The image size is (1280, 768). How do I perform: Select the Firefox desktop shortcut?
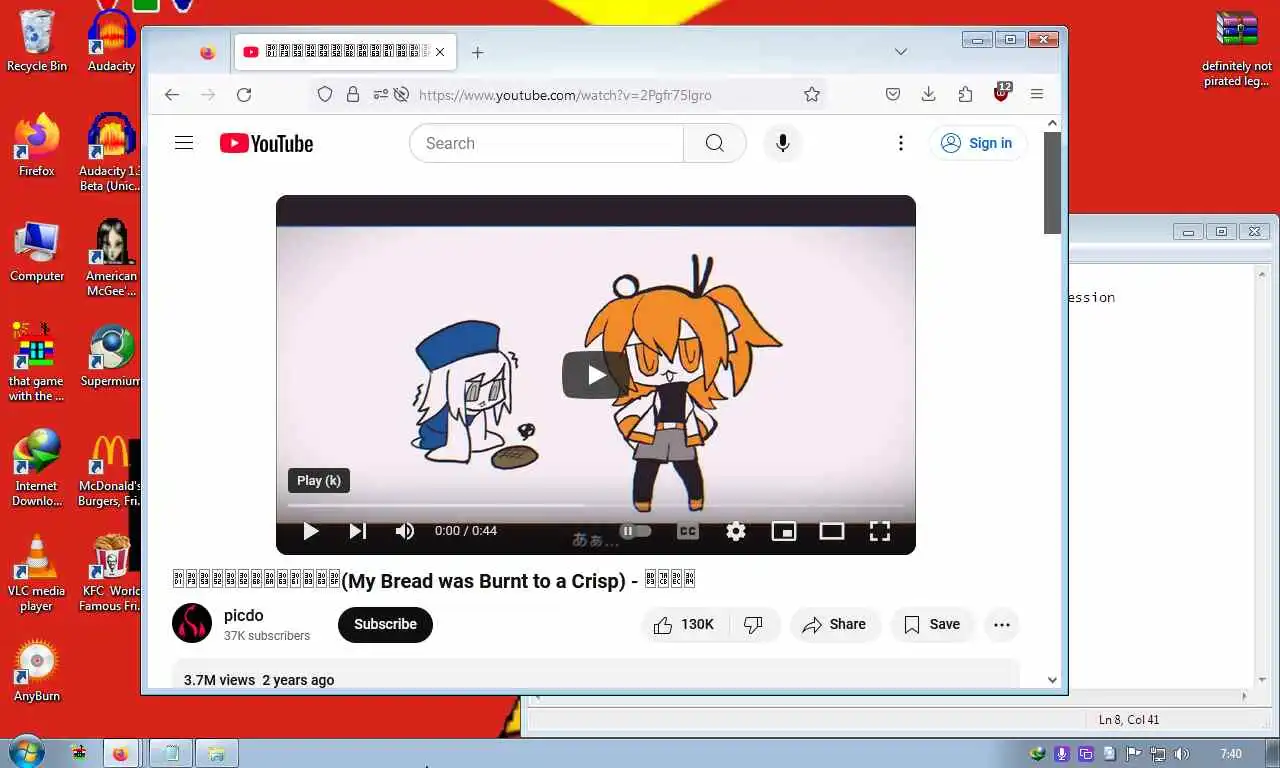tap(37, 146)
